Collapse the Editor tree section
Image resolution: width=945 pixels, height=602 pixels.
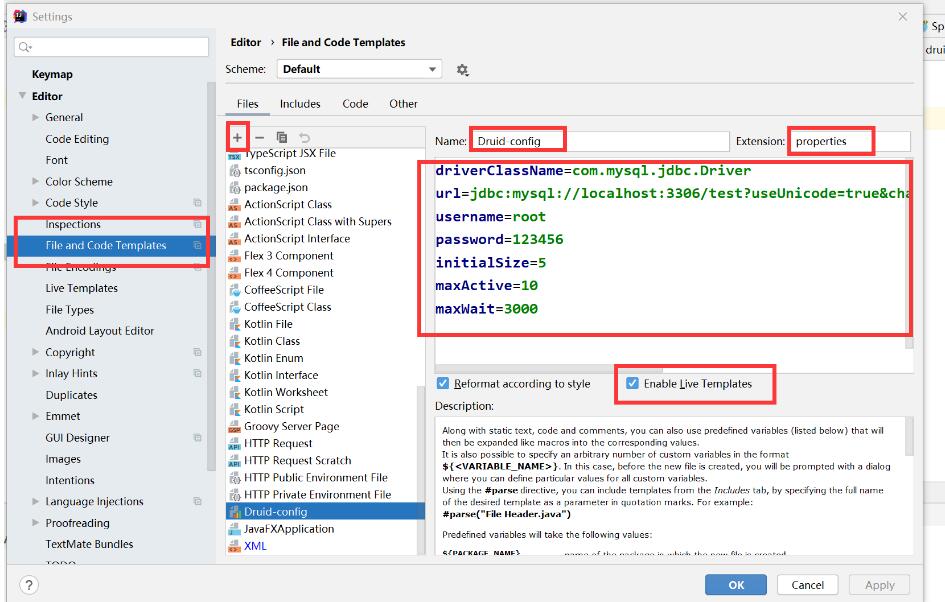coord(22,96)
